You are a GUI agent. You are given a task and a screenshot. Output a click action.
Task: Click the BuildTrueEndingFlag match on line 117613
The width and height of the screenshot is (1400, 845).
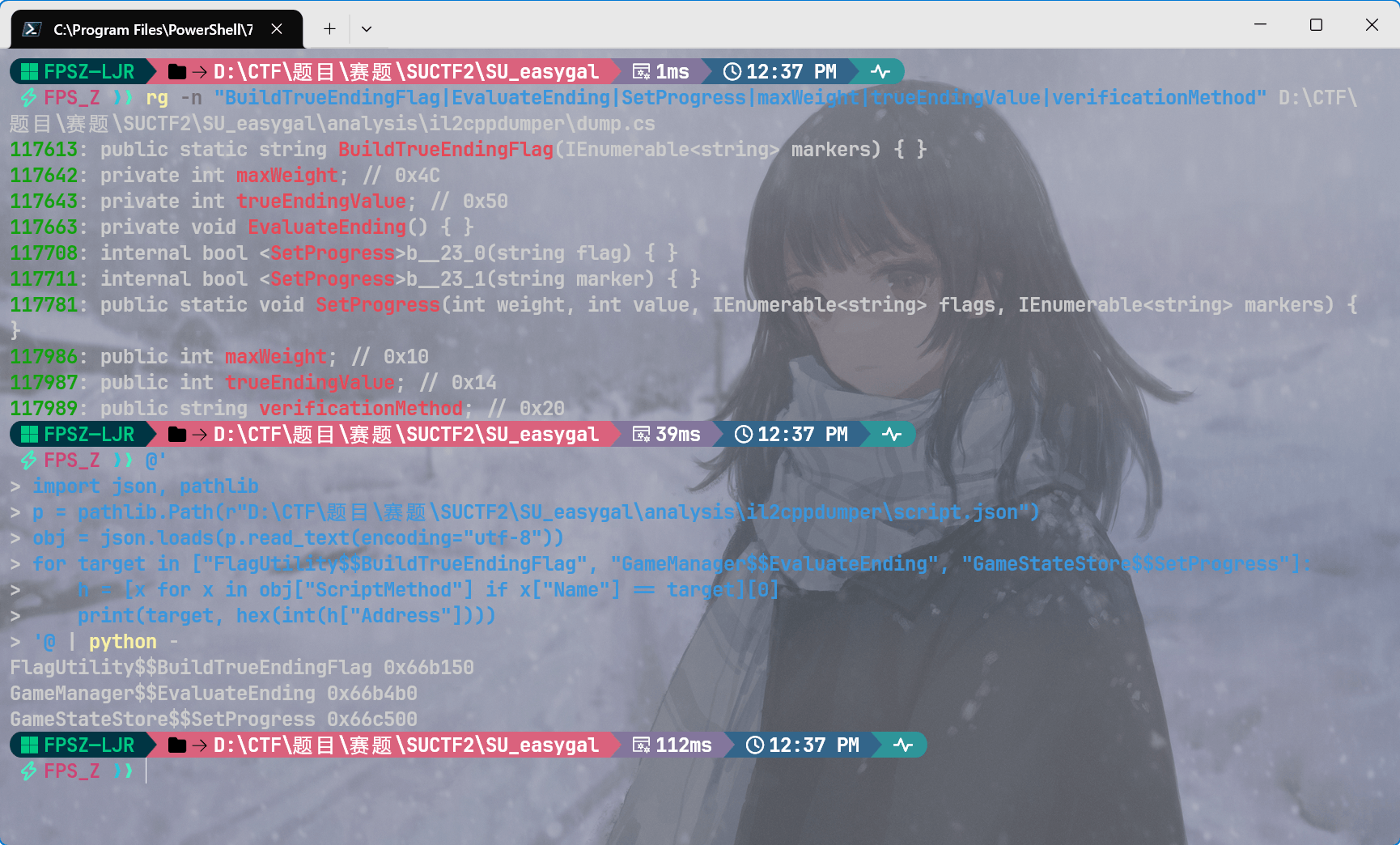click(445, 150)
